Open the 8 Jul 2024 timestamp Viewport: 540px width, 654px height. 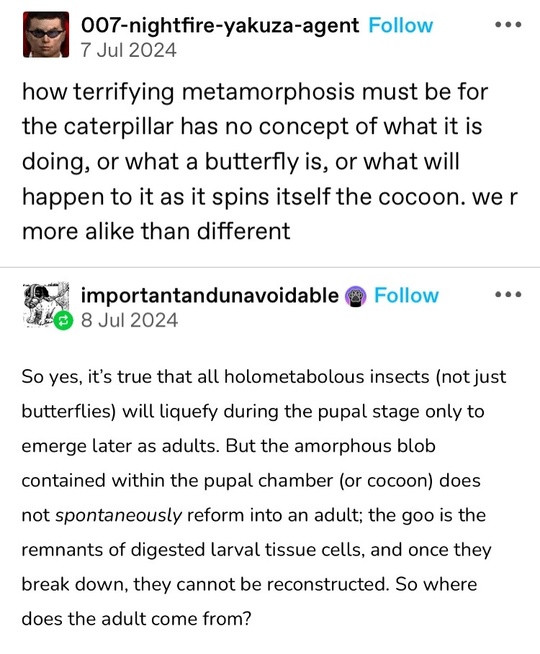(130, 320)
